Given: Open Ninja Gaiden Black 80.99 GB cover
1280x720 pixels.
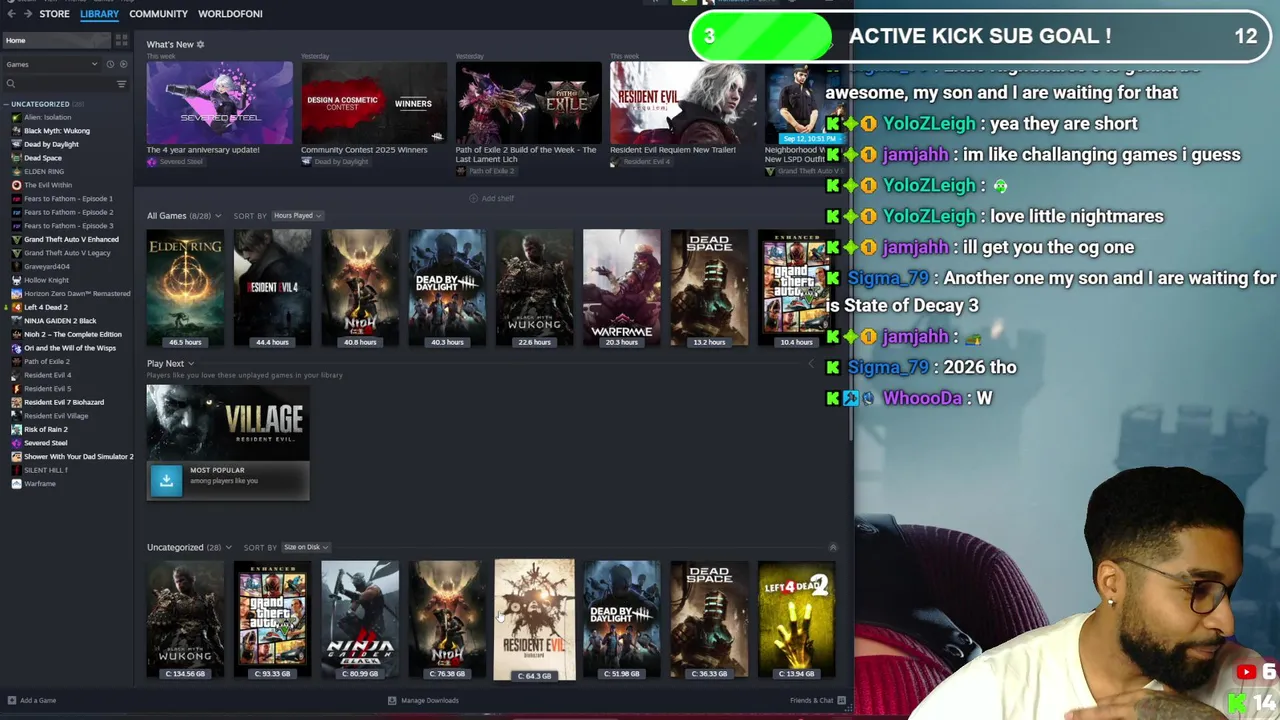Looking at the screenshot, I should click(360, 619).
